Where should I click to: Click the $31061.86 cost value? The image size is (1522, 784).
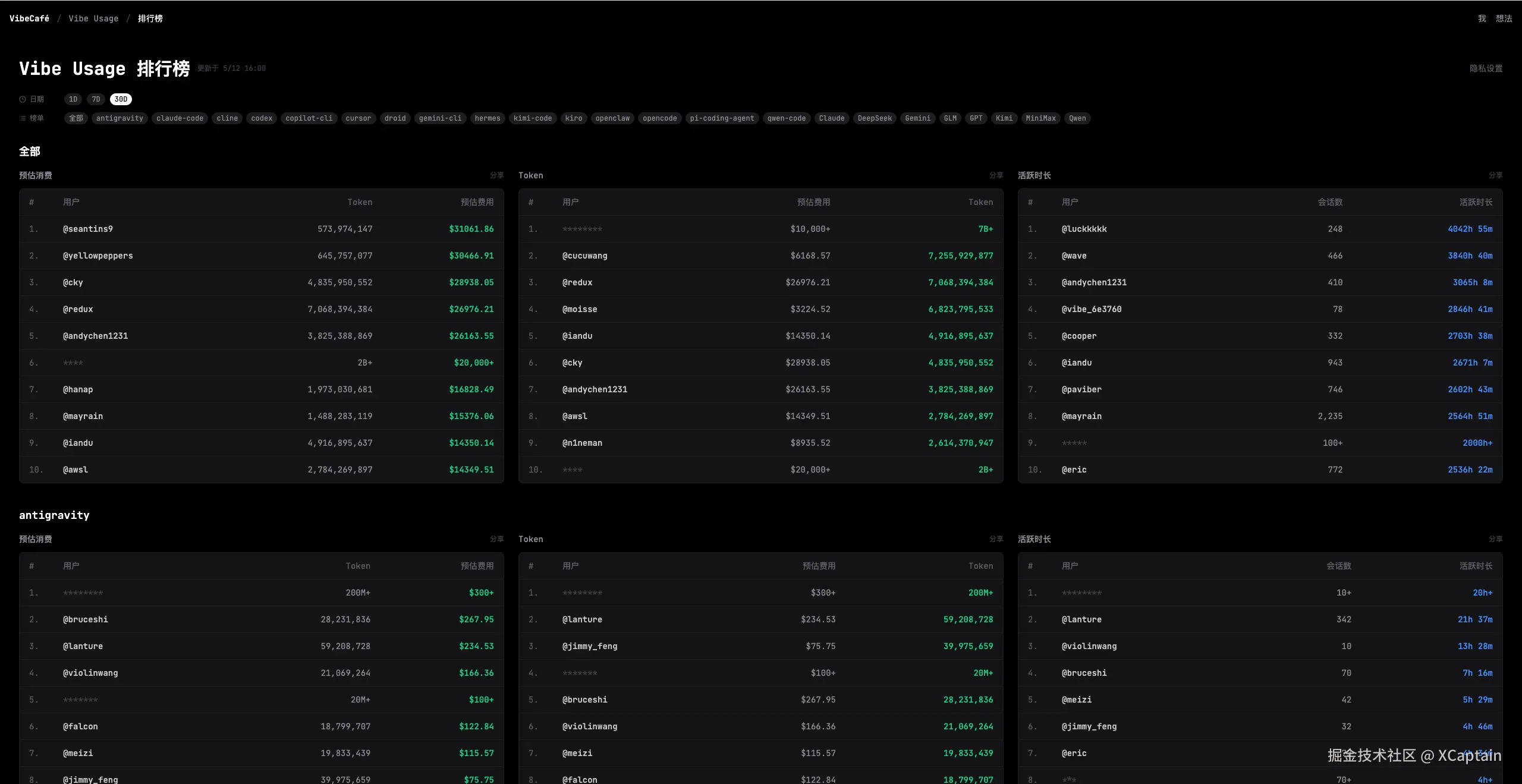pyautogui.click(x=471, y=229)
